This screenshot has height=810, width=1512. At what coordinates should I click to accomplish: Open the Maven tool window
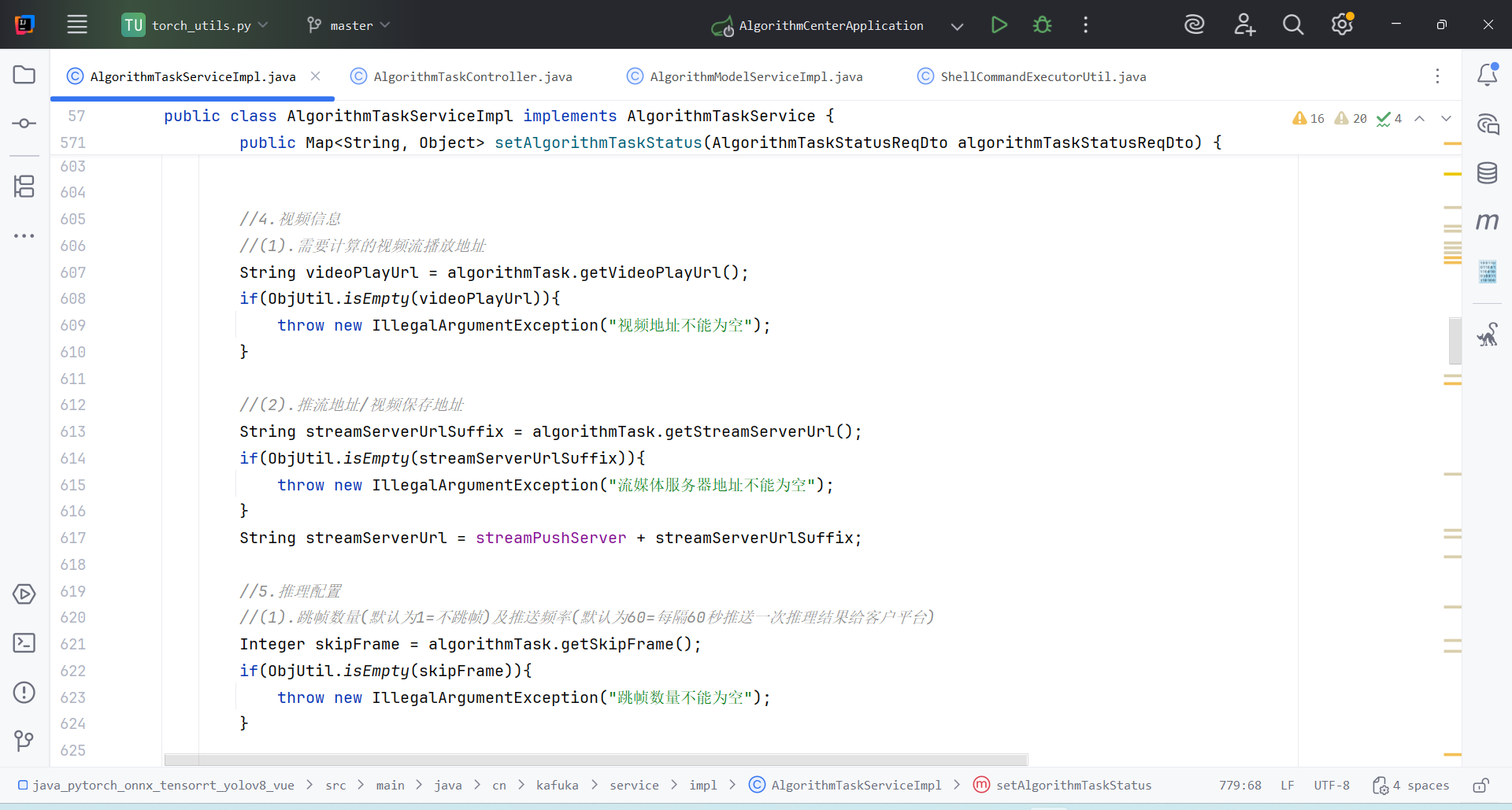click(x=1488, y=221)
